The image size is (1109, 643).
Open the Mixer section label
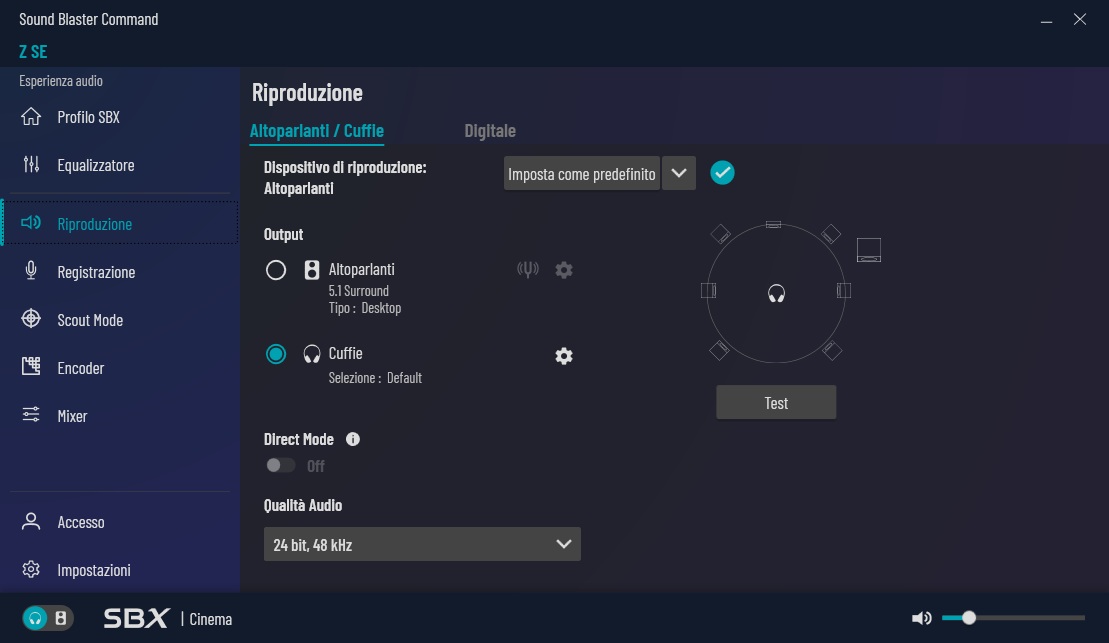pos(72,416)
